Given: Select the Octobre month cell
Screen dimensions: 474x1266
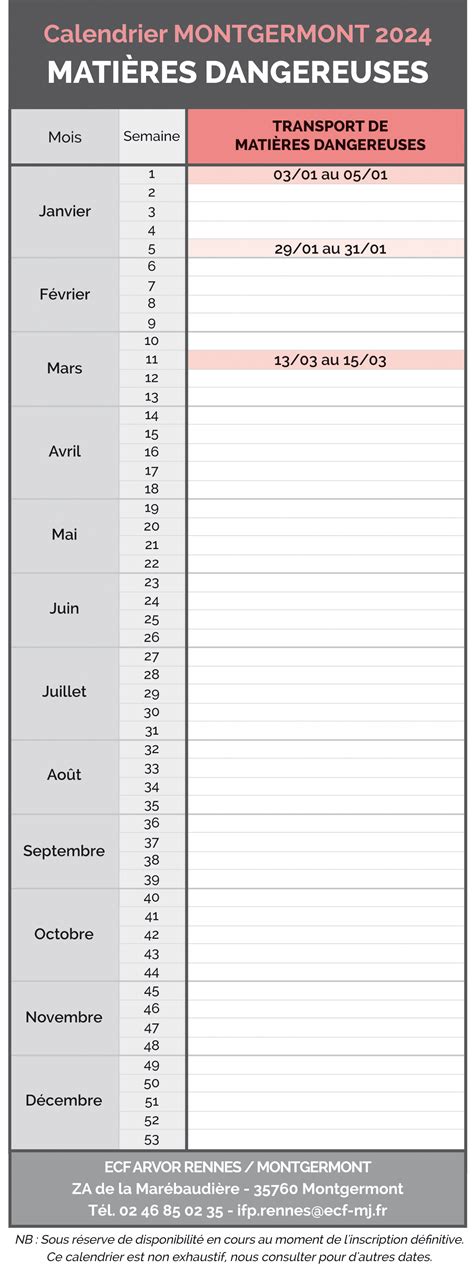Looking at the screenshot, I should [x=65, y=934].
